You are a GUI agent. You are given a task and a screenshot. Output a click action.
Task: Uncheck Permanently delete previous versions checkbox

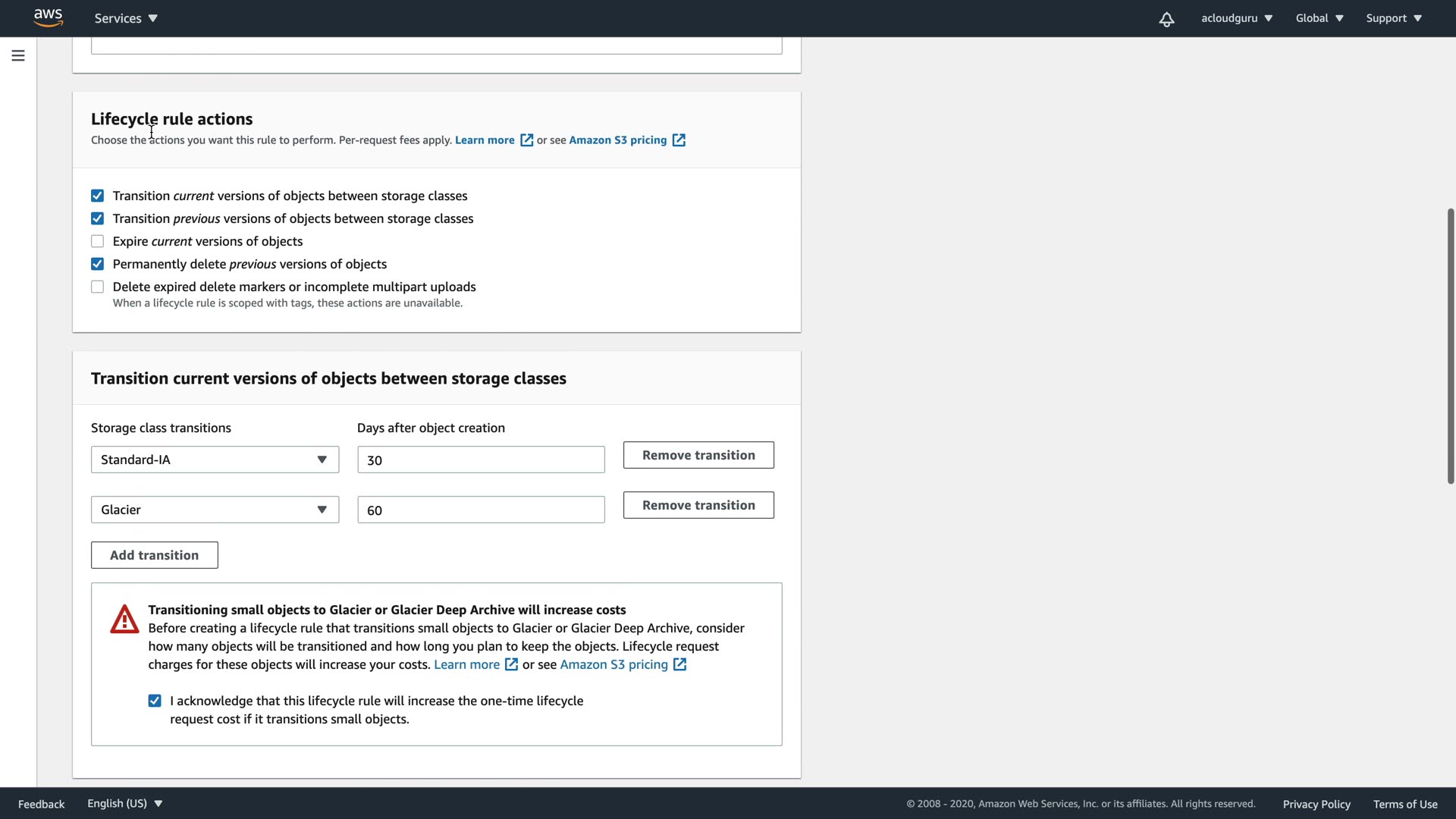pos(98,264)
